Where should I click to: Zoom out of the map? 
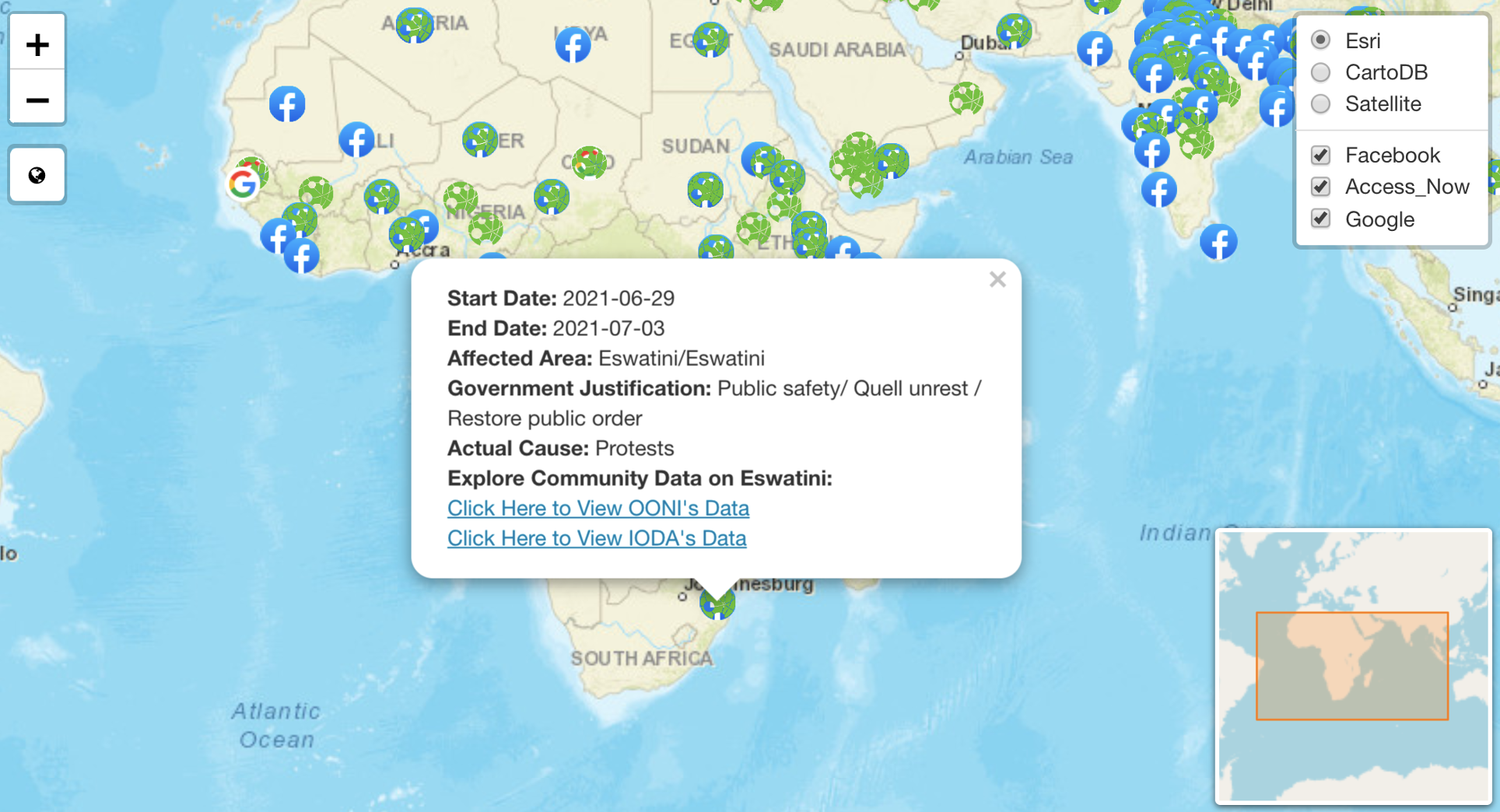(37, 100)
